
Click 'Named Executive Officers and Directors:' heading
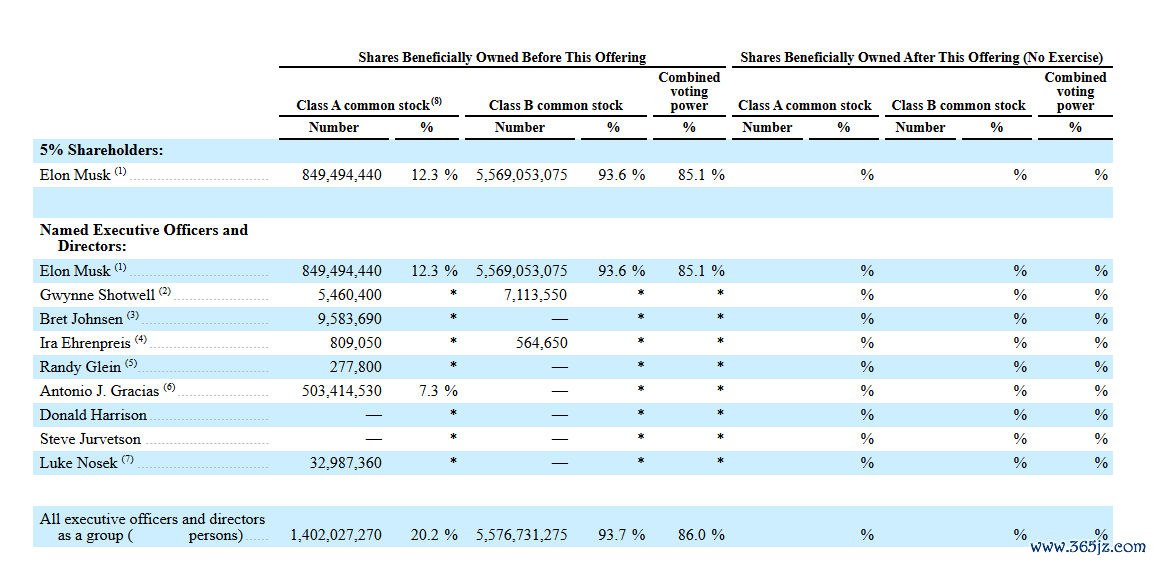tap(143, 238)
